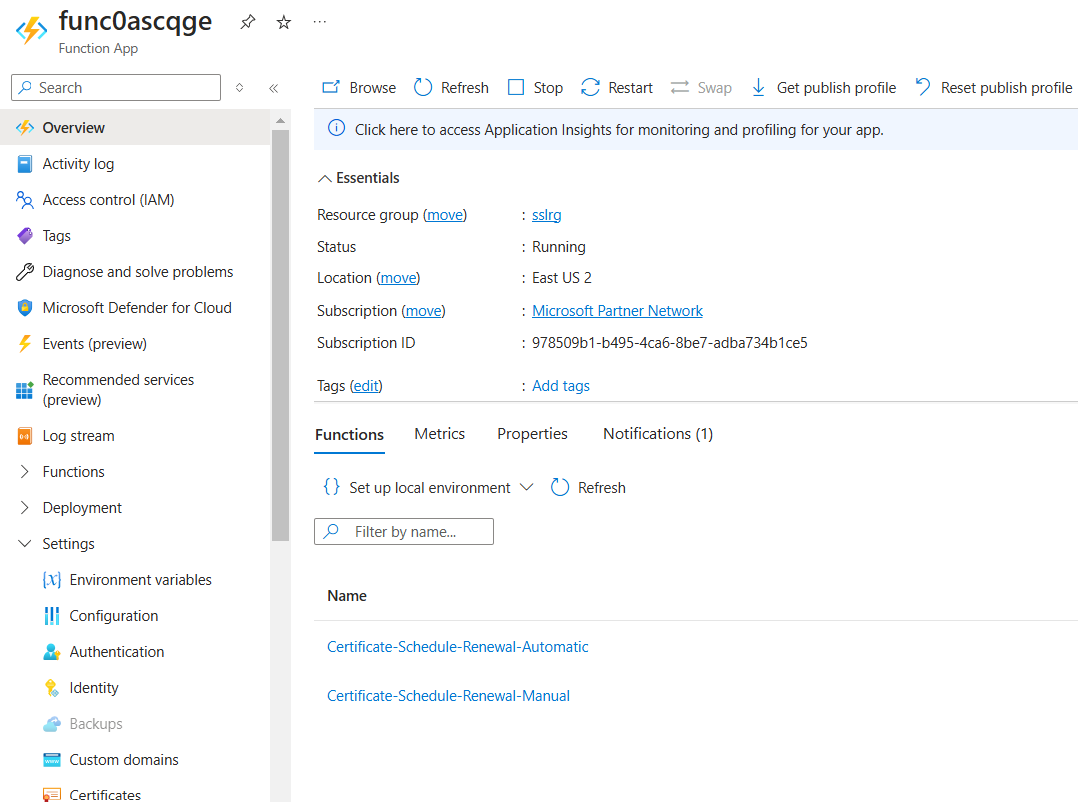Image resolution: width=1078 pixels, height=802 pixels.
Task: Click the Identity key icon
Action: tap(52, 688)
